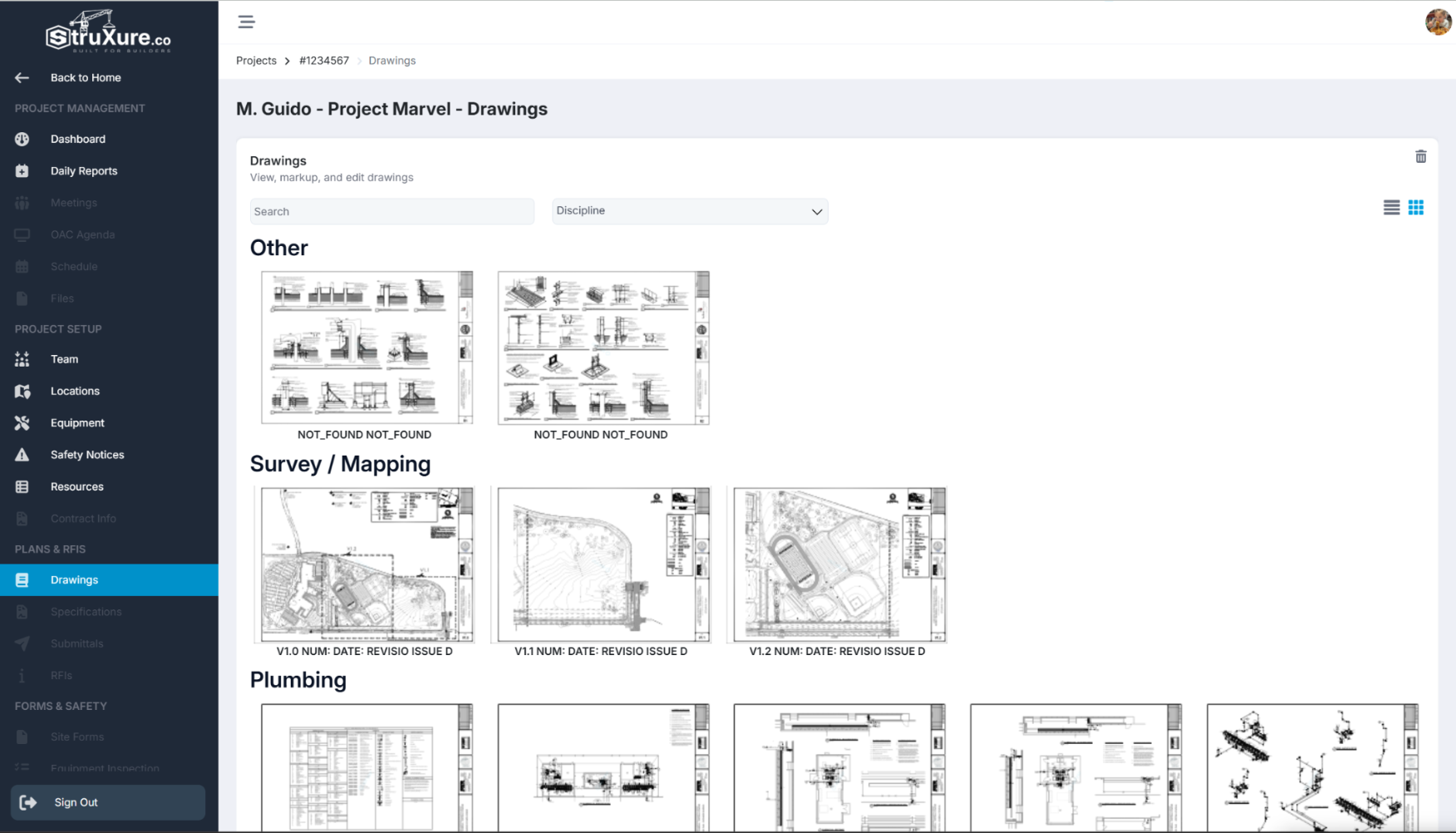Image resolution: width=1456 pixels, height=833 pixels.
Task: Open the delete drawings trash icon
Action: coord(1421,156)
